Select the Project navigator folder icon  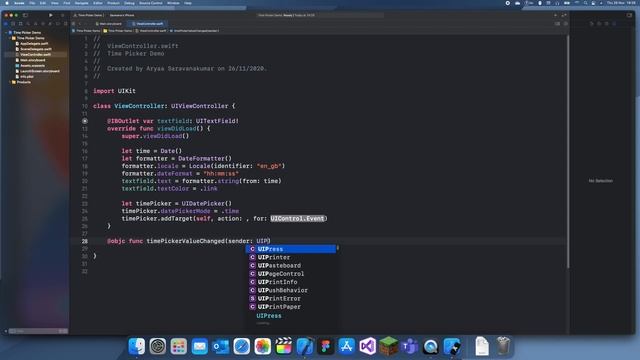pyautogui.click(x=6, y=24)
